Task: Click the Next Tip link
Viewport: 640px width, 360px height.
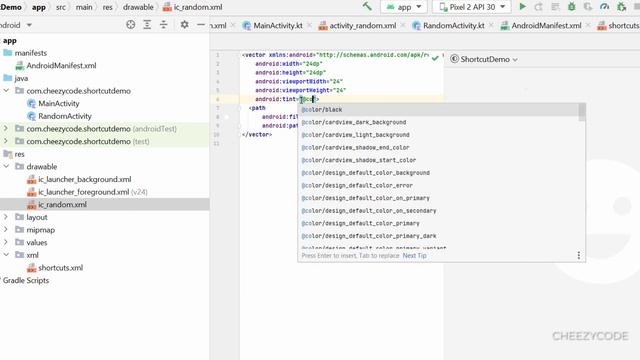Action: (x=414, y=256)
